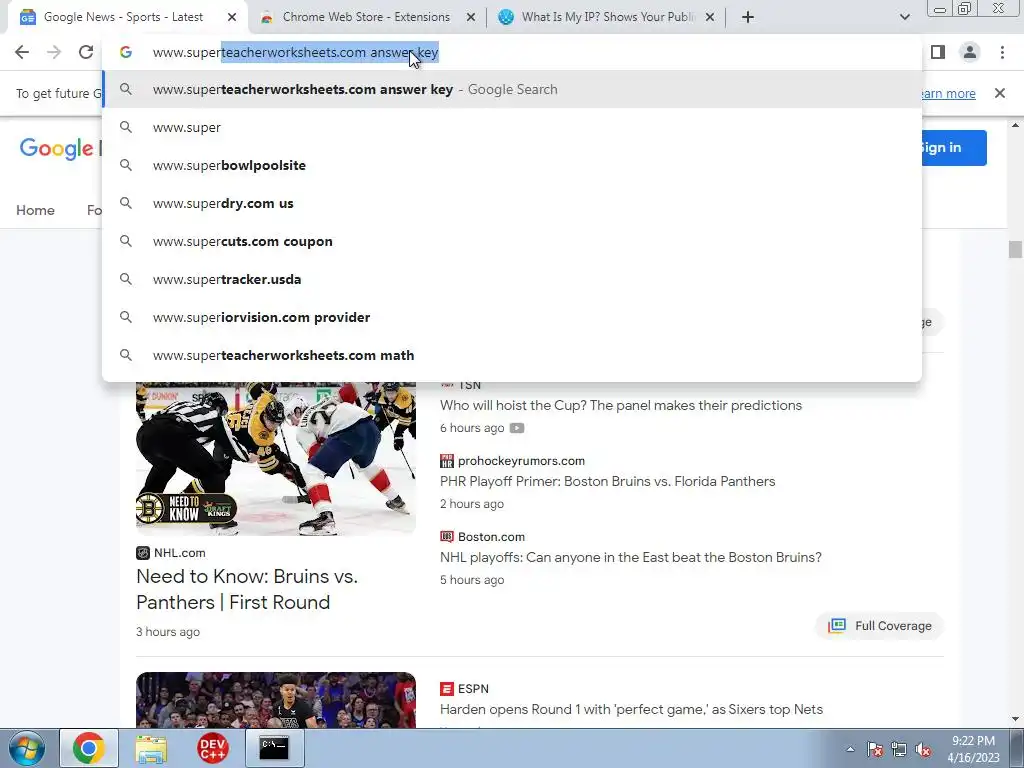Choose superteacherworksheets.com math suggestion

[512, 355]
